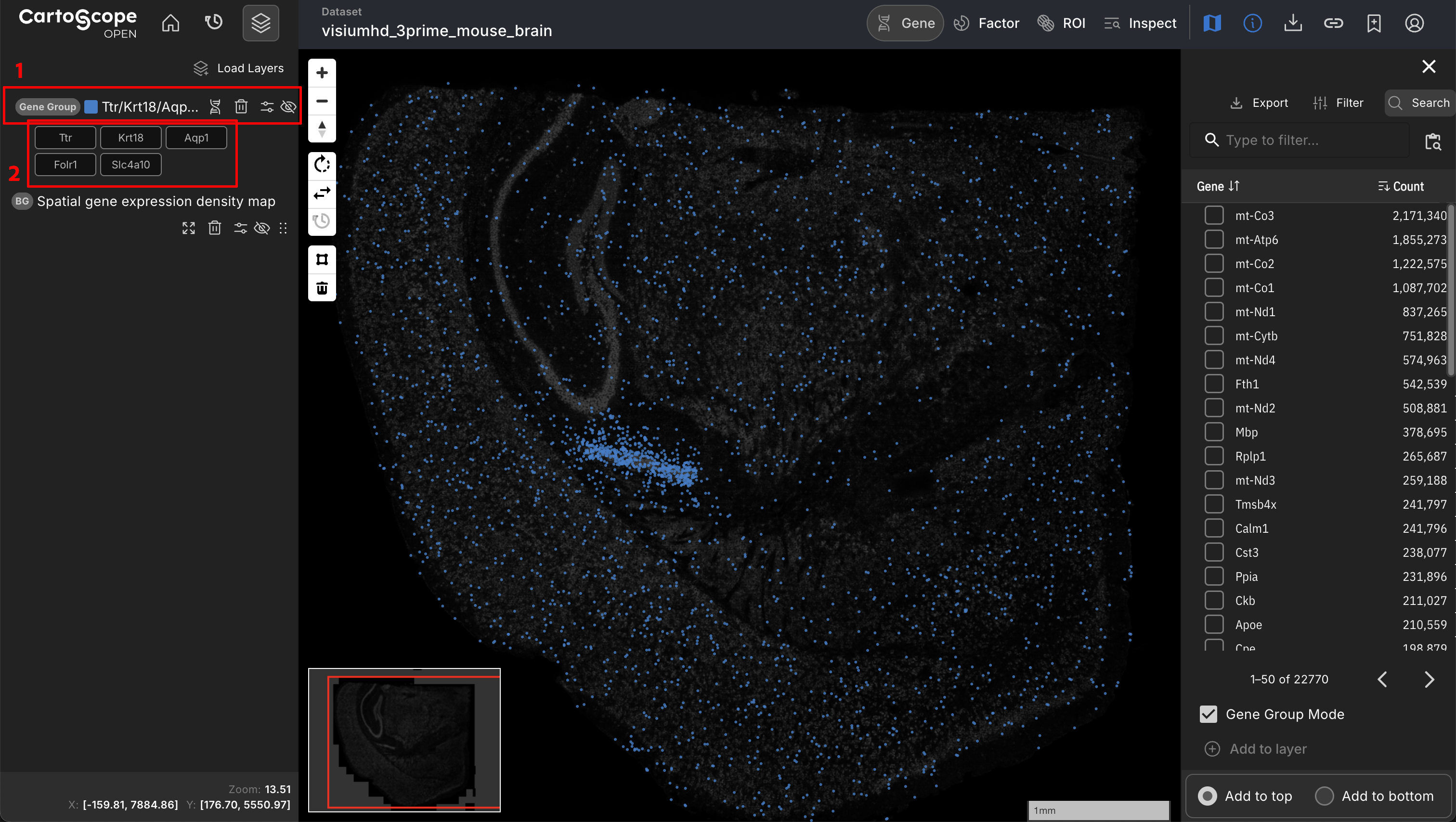Viewport: 1456px width, 822px height.
Task: Click the flip horizontal arrows icon
Action: tap(322, 193)
